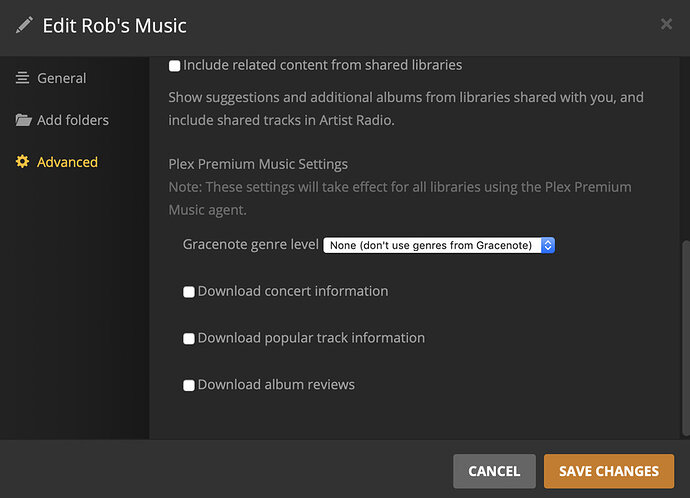
Task: Click the Advanced gear icon
Action: pos(23,162)
